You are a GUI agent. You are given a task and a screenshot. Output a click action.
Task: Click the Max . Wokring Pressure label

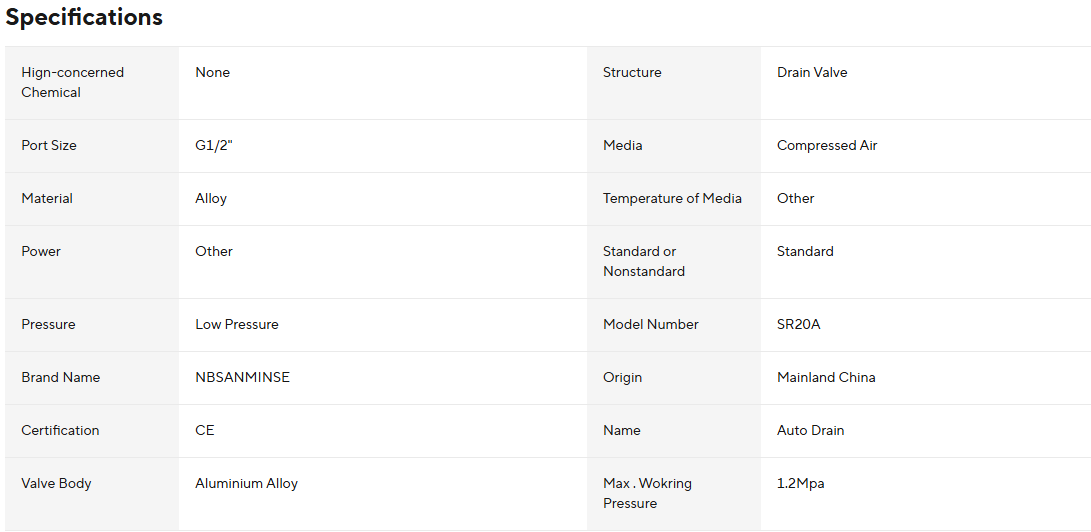(647, 493)
